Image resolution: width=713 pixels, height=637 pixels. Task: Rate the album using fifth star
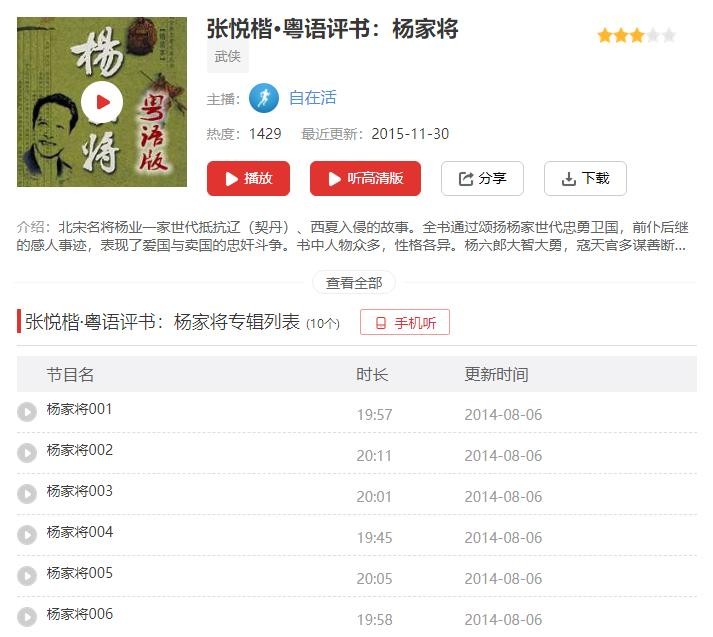(x=668, y=36)
